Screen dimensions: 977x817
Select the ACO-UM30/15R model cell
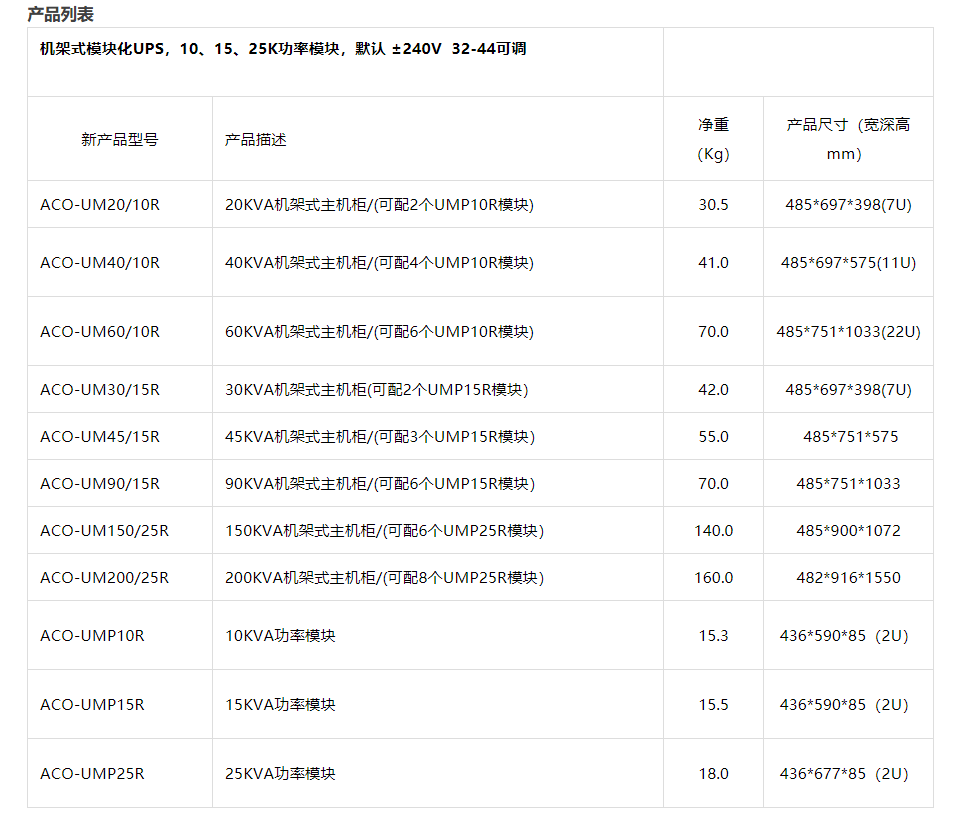click(100, 390)
